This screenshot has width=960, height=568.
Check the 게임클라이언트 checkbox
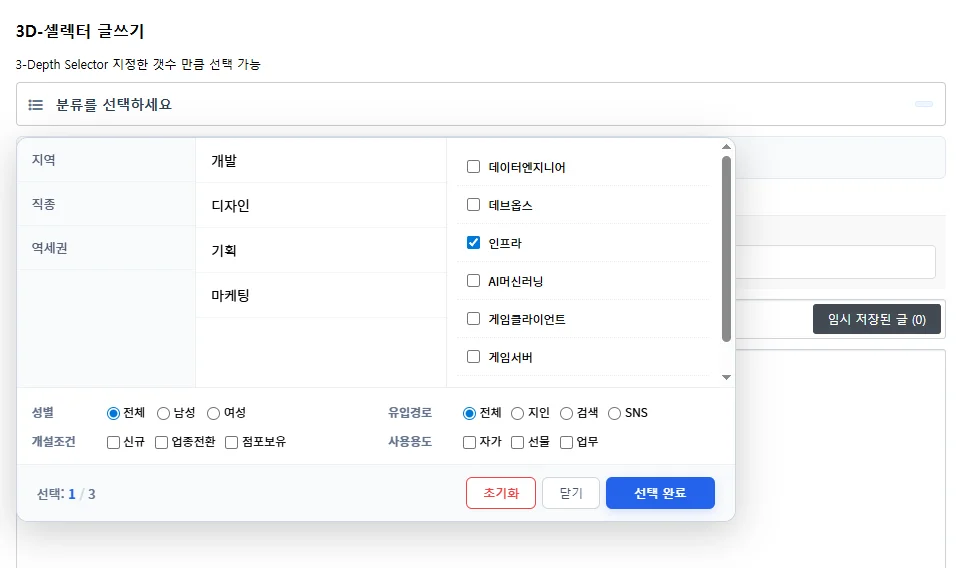473,318
